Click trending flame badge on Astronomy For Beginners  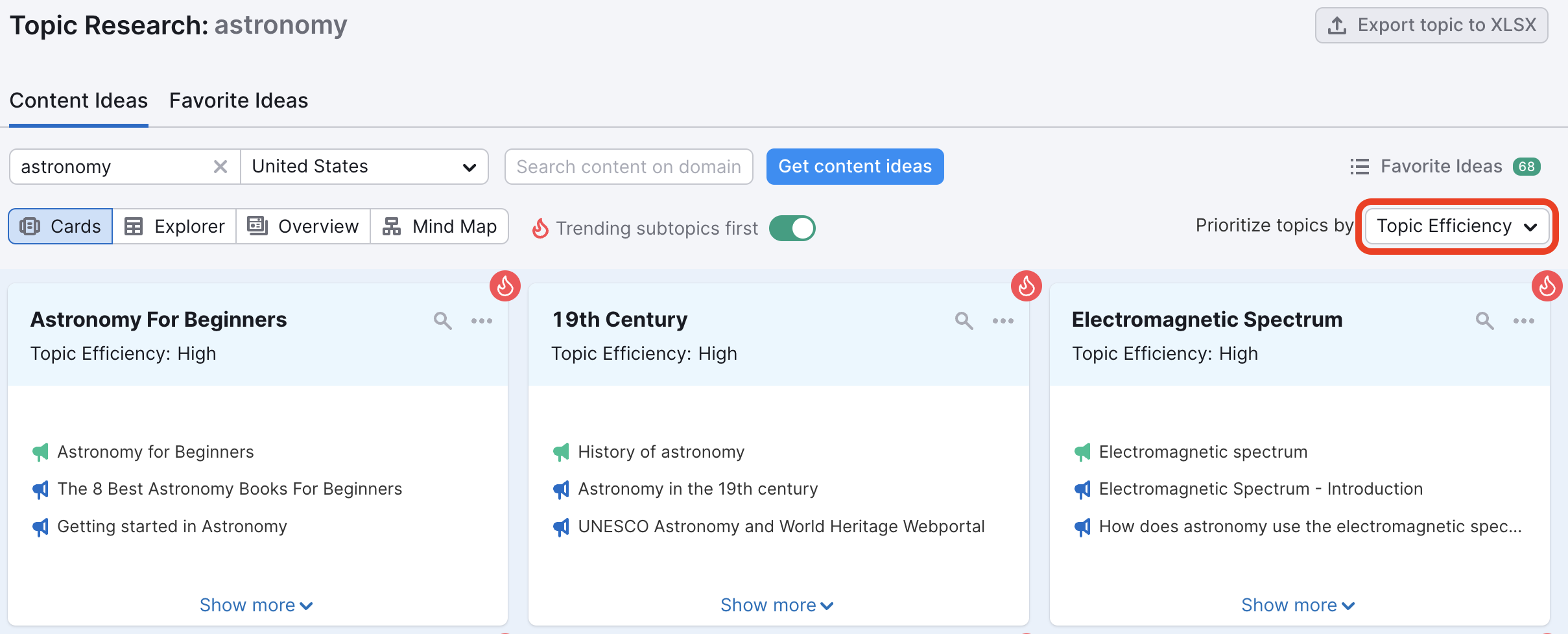[x=505, y=286]
